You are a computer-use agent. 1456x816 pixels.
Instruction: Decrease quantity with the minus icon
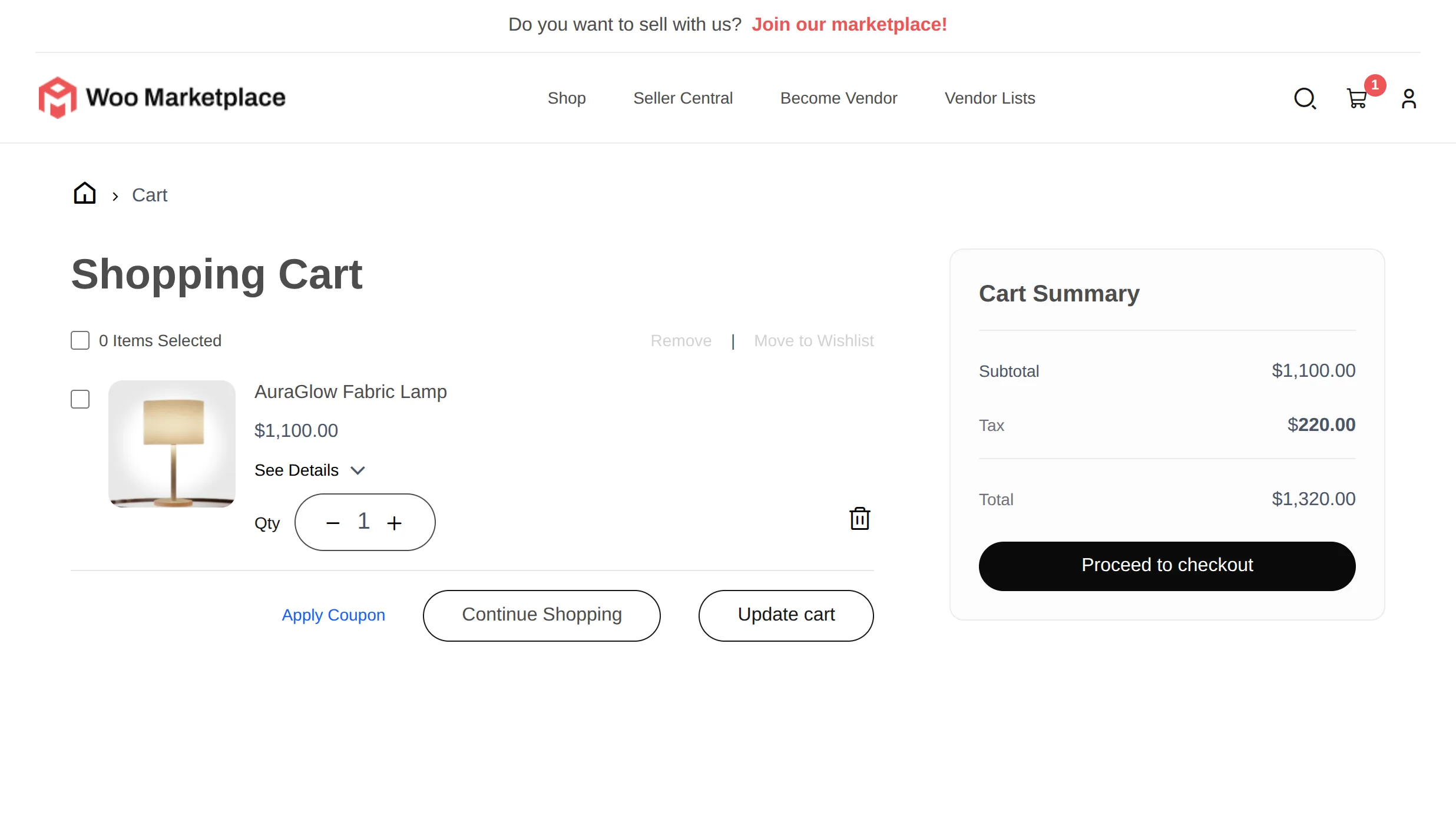(x=332, y=522)
